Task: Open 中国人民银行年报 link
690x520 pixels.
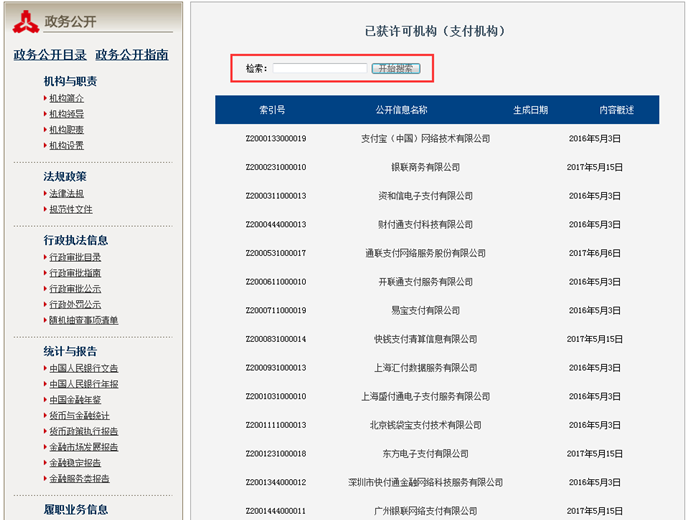Action: click(x=84, y=384)
